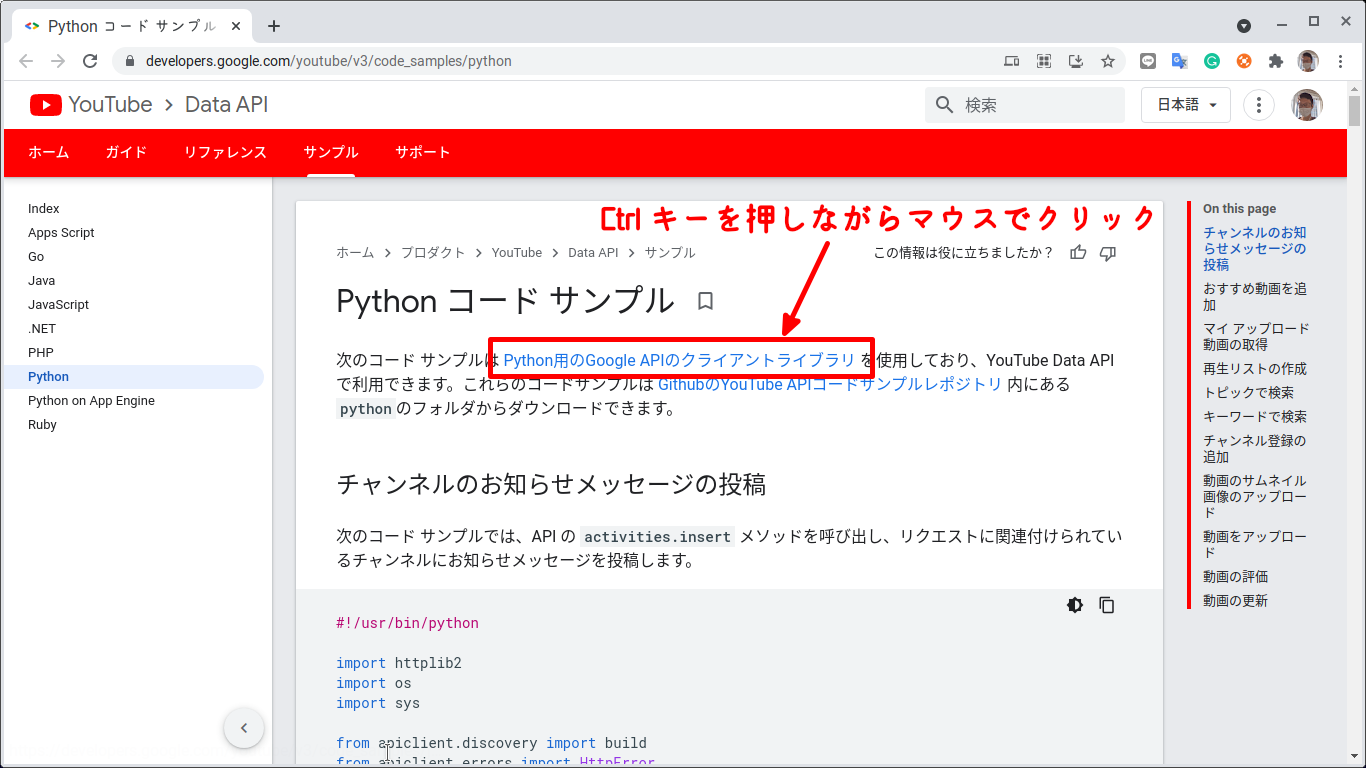Copy the code sample using the copy icon

[1107, 604]
